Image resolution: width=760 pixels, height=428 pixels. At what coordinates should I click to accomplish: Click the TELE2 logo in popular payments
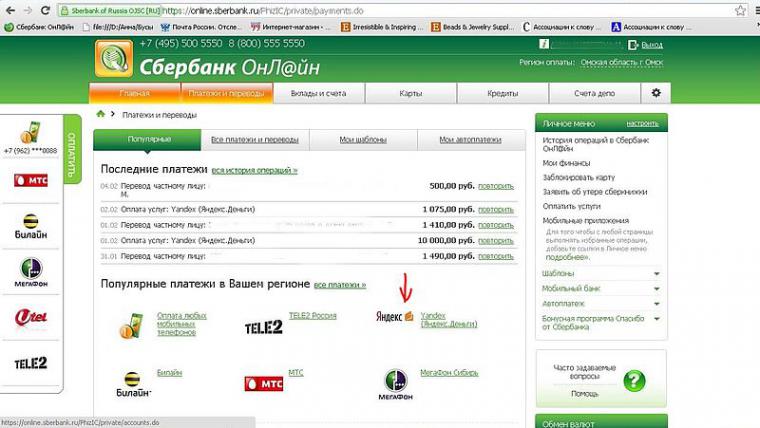pyautogui.click(x=264, y=325)
